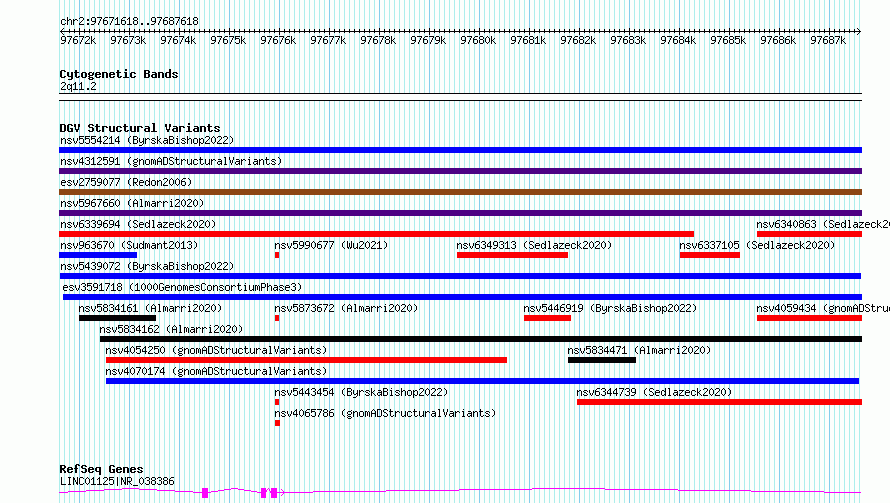Click the nsv963670 (Sudmant2013) label
The width and height of the screenshot is (890, 503).
(129, 245)
